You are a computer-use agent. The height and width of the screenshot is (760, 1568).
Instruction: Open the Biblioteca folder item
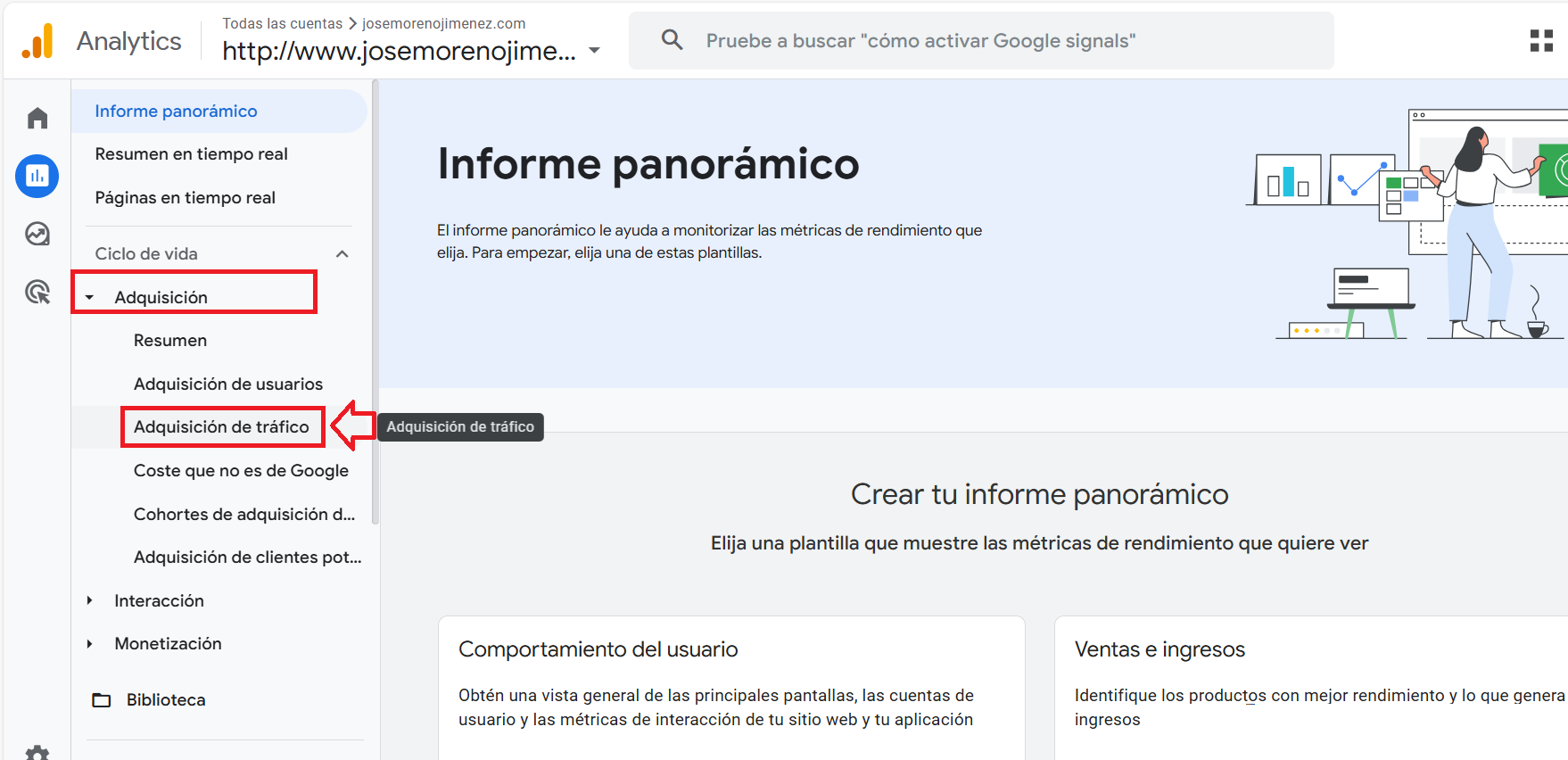click(166, 700)
